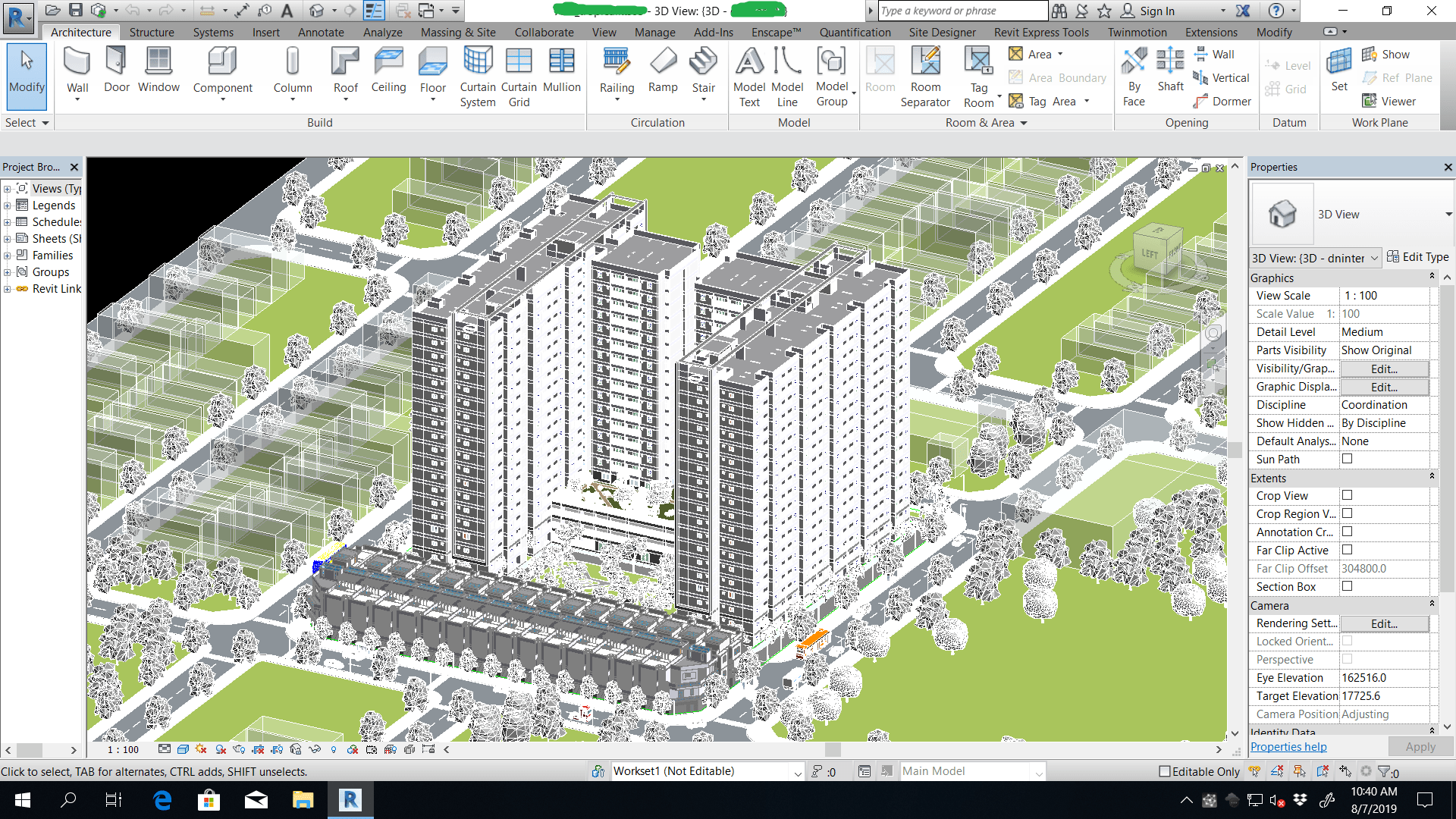Toggle the Crop View checkbox

(1347, 495)
